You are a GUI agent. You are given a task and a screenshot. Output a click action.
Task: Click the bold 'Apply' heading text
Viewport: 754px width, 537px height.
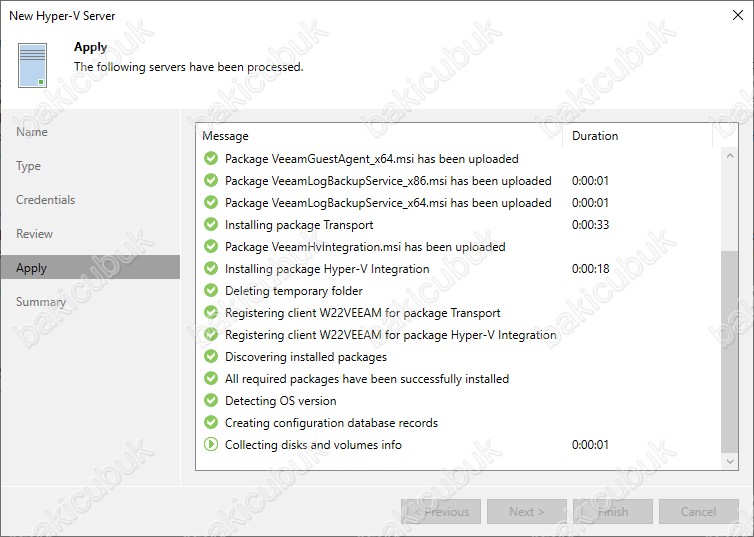(x=90, y=47)
